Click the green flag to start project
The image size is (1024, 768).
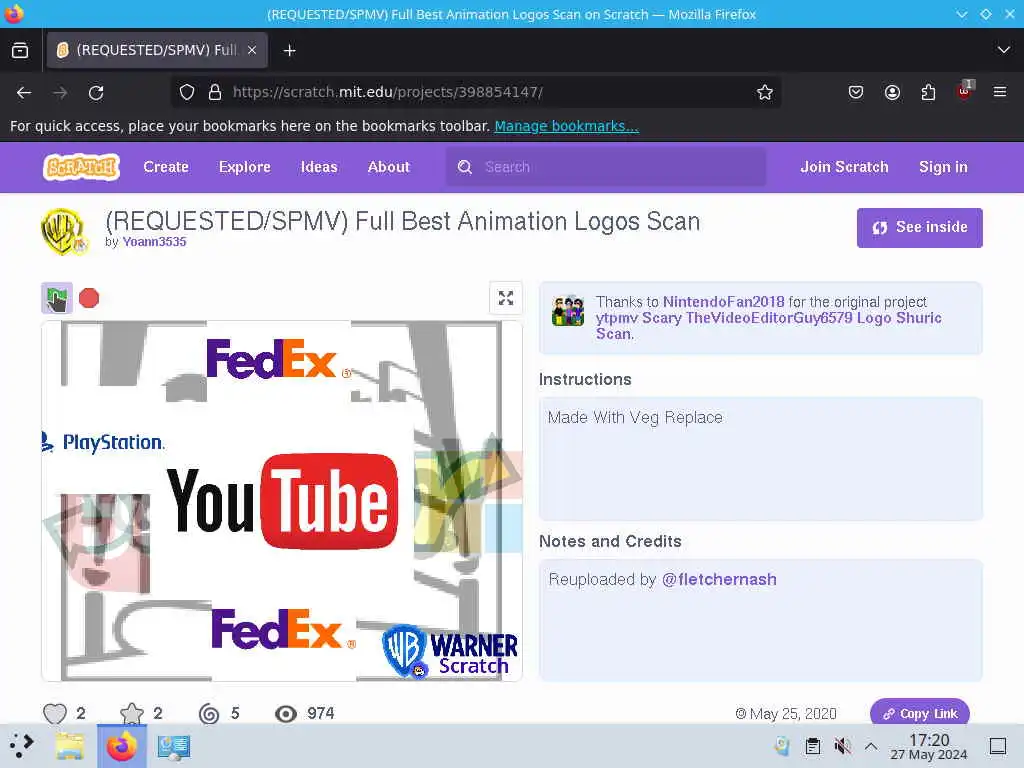click(x=57, y=298)
